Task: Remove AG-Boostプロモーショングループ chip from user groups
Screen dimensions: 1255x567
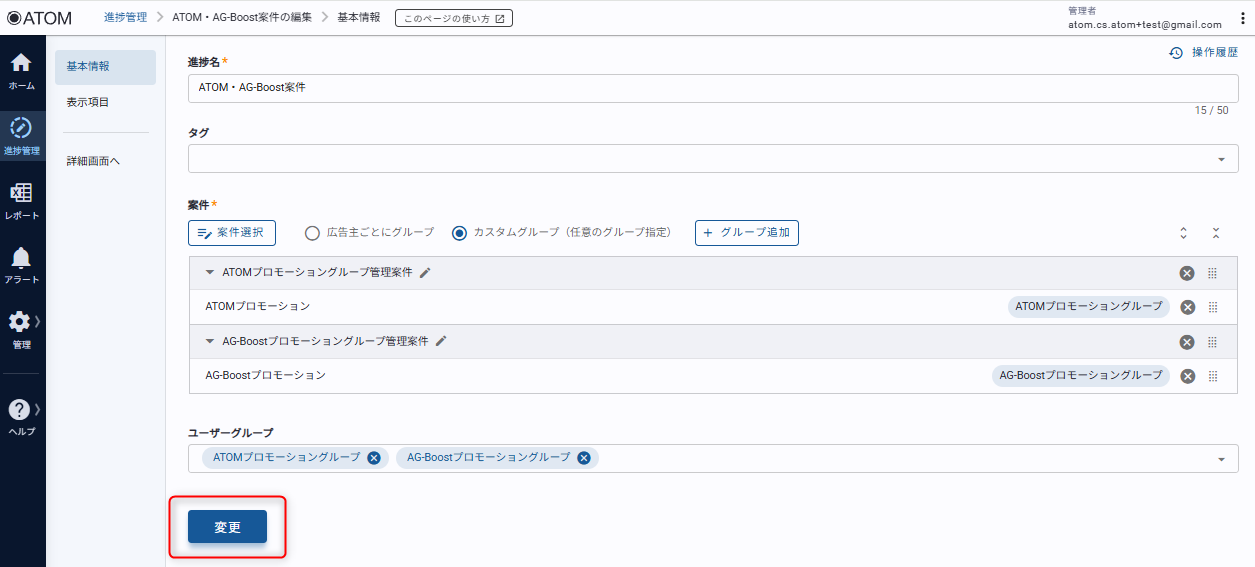Action: 584,458
